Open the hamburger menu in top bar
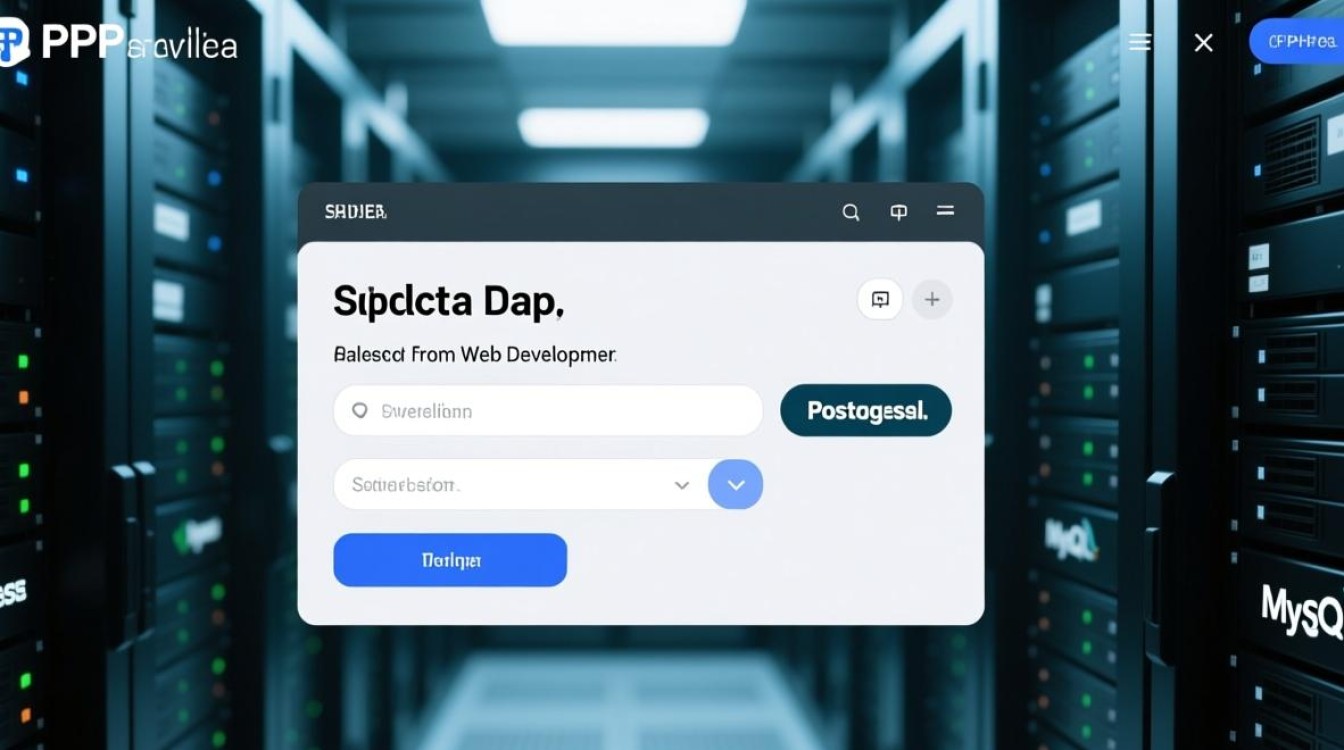Viewport: 1344px width, 750px height. [1140, 42]
